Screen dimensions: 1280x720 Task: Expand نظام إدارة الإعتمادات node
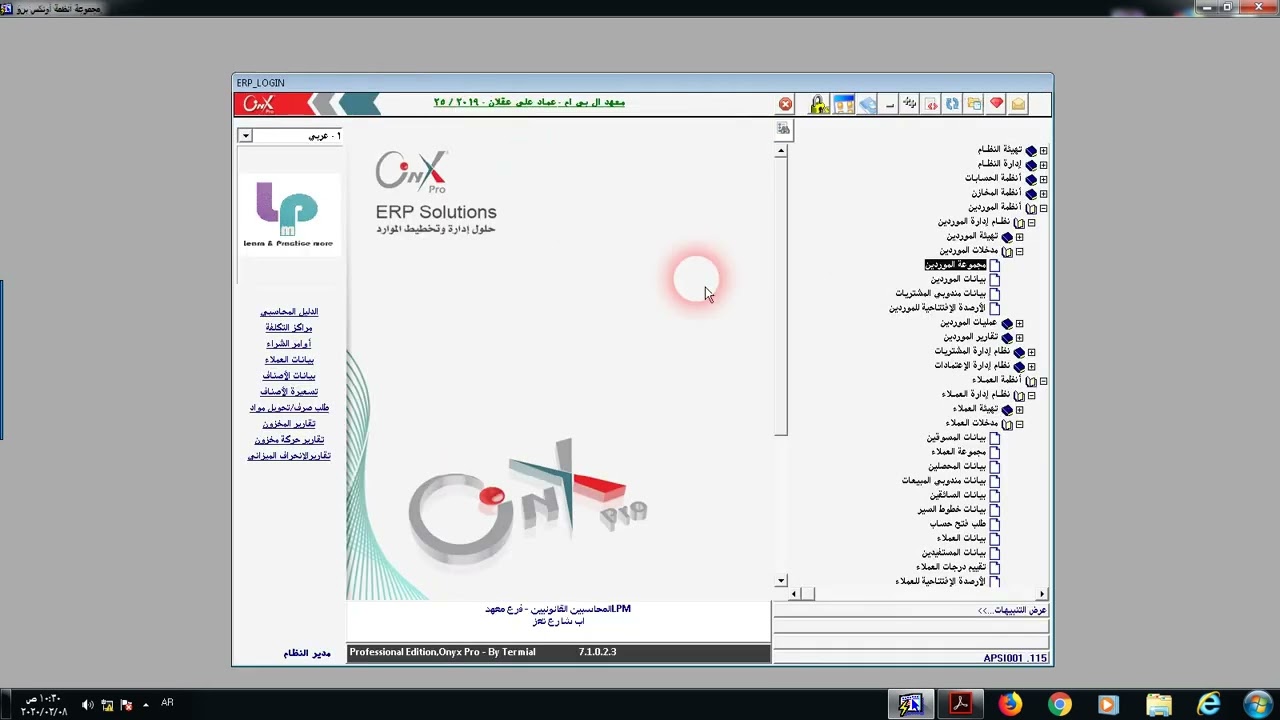coord(1031,366)
